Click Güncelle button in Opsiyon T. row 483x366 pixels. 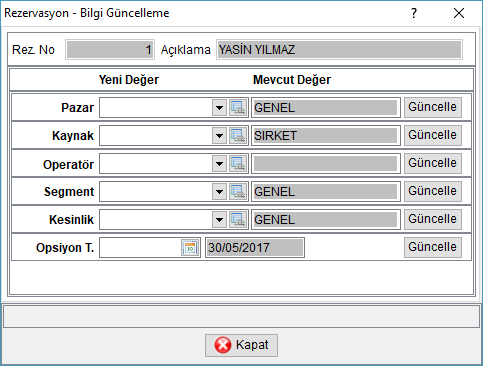click(433, 247)
